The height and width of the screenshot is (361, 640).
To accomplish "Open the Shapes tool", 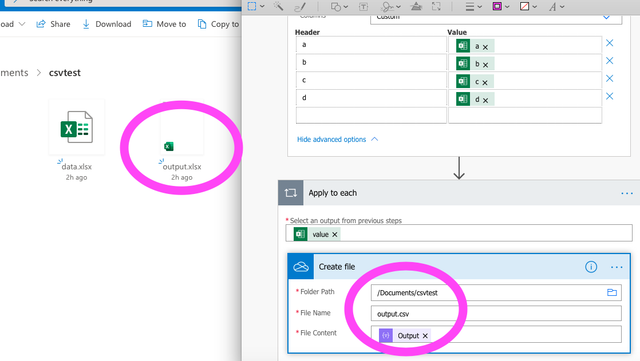I will (336, 7).
